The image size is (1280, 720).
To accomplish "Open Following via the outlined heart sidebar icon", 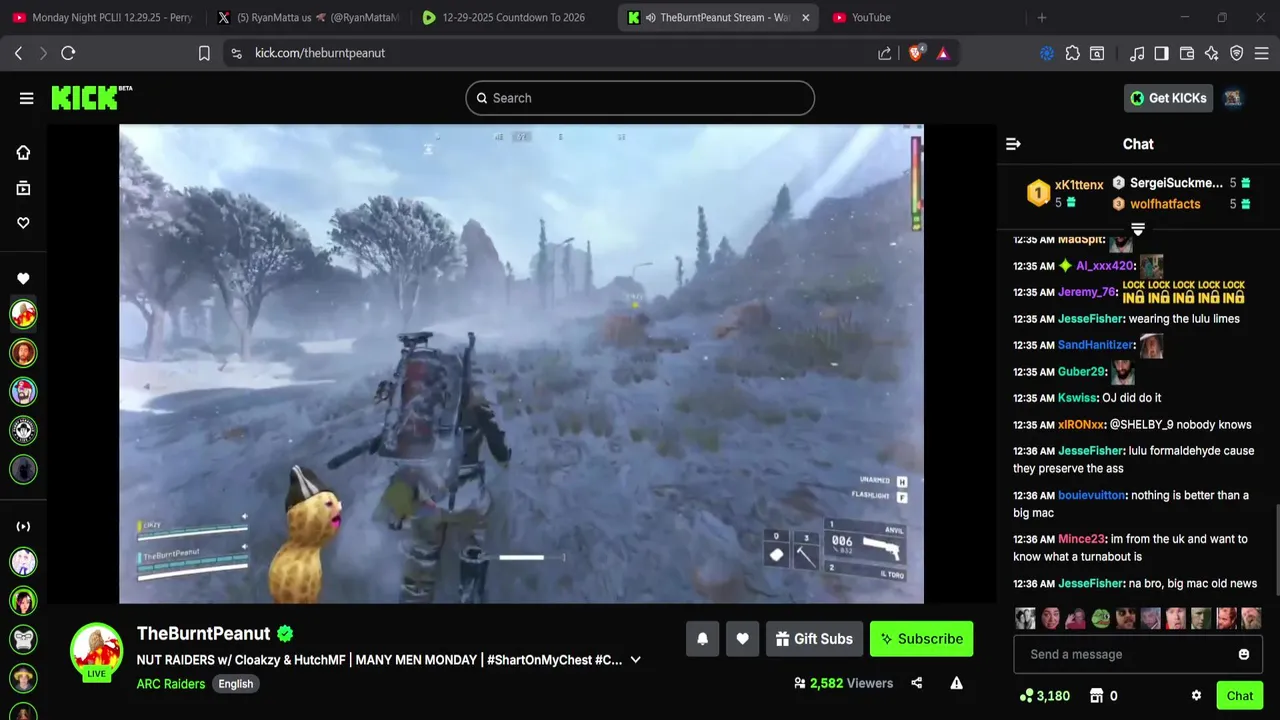I will pyautogui.click(x=23, y=223).
